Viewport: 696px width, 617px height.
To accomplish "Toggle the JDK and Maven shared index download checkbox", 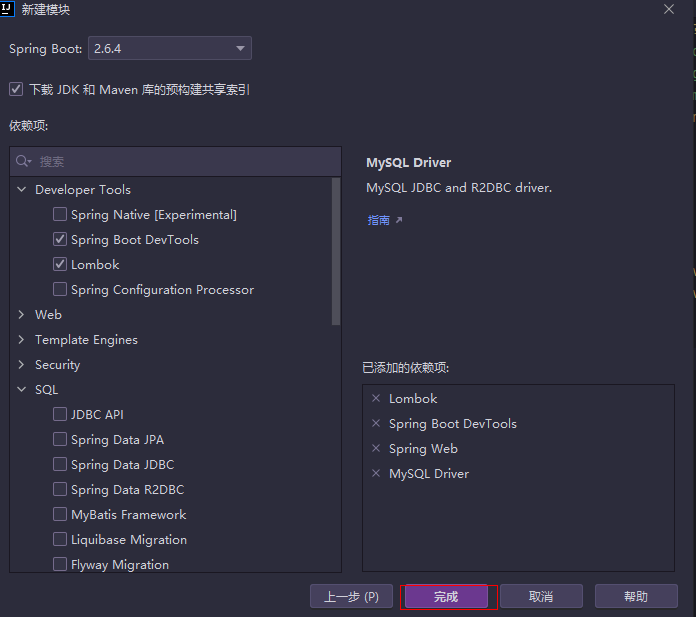I will [16, 89].
